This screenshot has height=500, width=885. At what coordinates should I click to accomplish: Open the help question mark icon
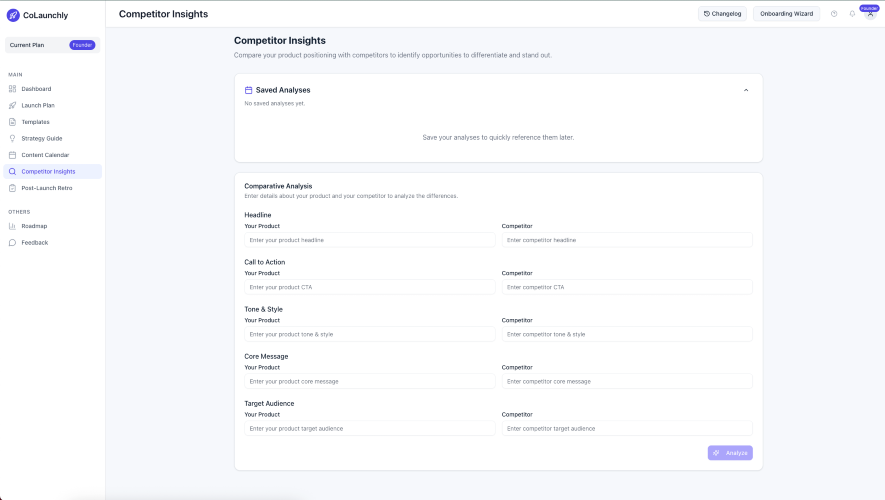pyautogui.click(x=834, y=14)
